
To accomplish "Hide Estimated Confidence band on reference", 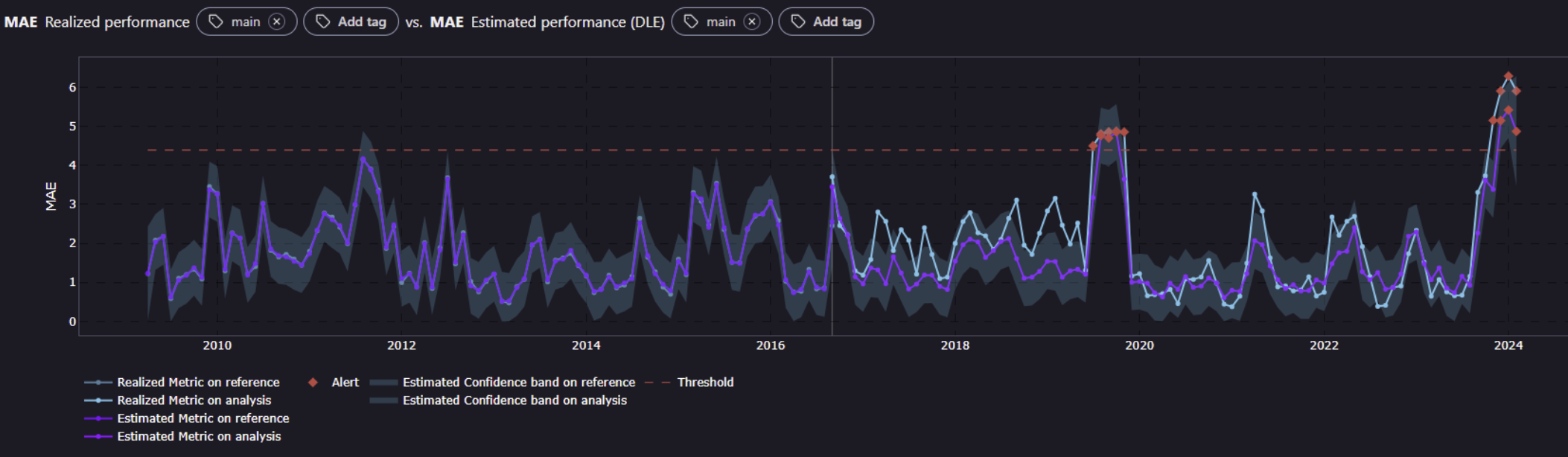I will [518, 382].
